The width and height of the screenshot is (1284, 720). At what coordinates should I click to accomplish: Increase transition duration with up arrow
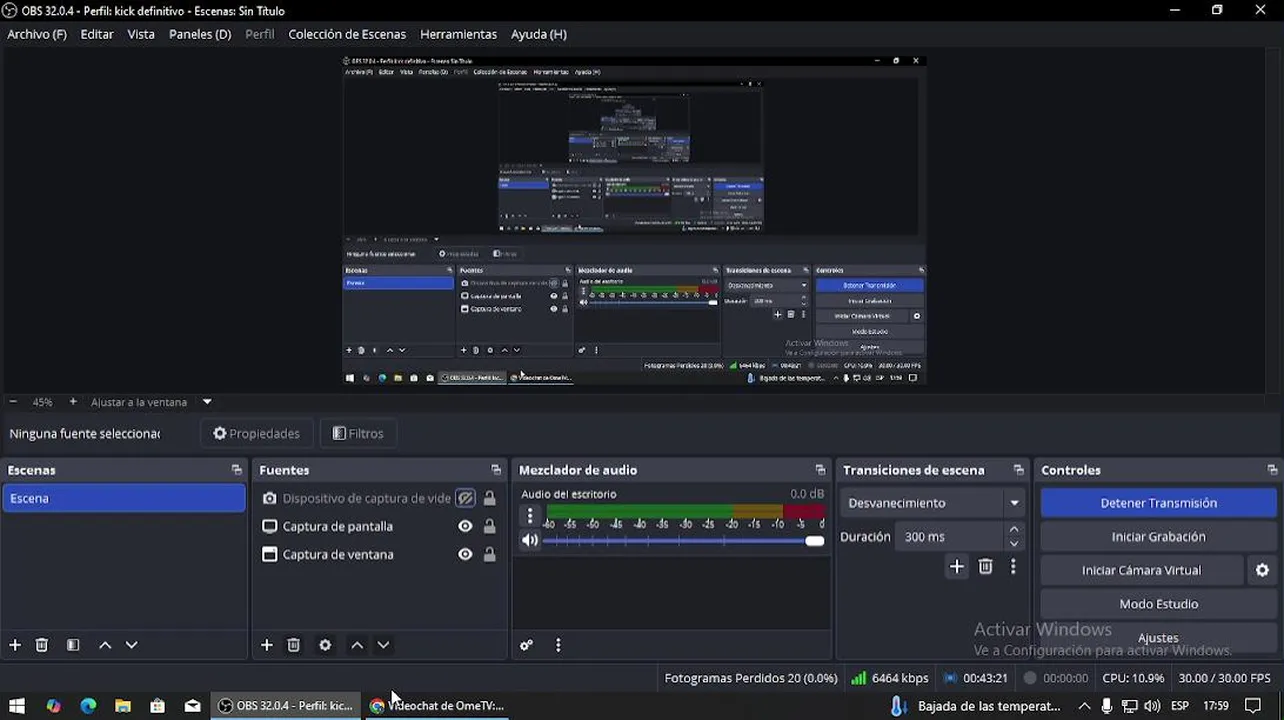coord(1014,530)
